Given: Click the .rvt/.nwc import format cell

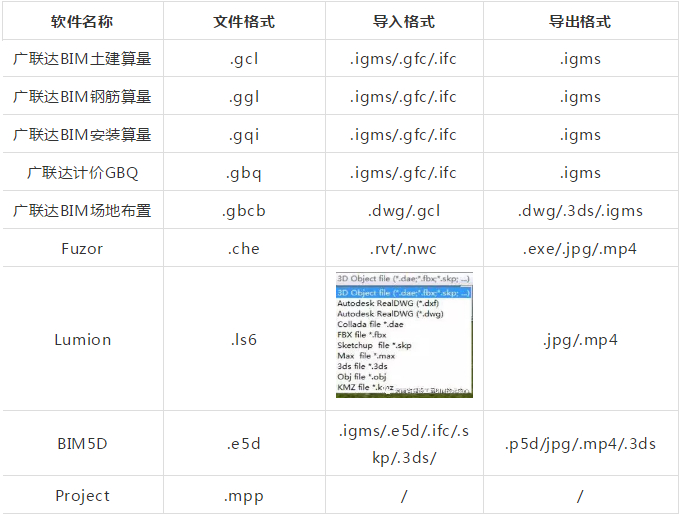Looking at the screenshot, I should pos(403,249).
